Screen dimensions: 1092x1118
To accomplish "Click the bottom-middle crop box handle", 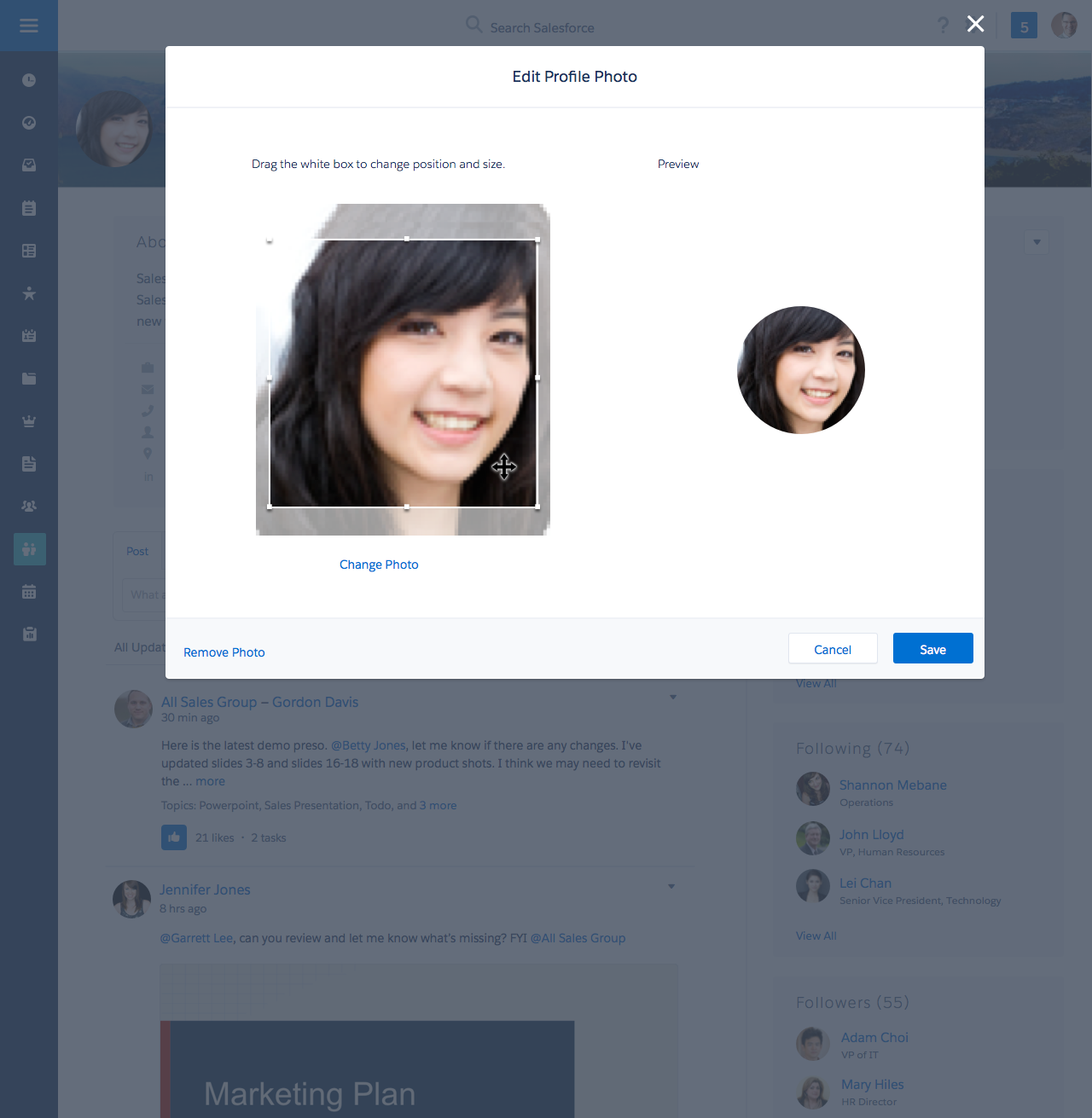I will pyautogui.click(x=407, y=507).
